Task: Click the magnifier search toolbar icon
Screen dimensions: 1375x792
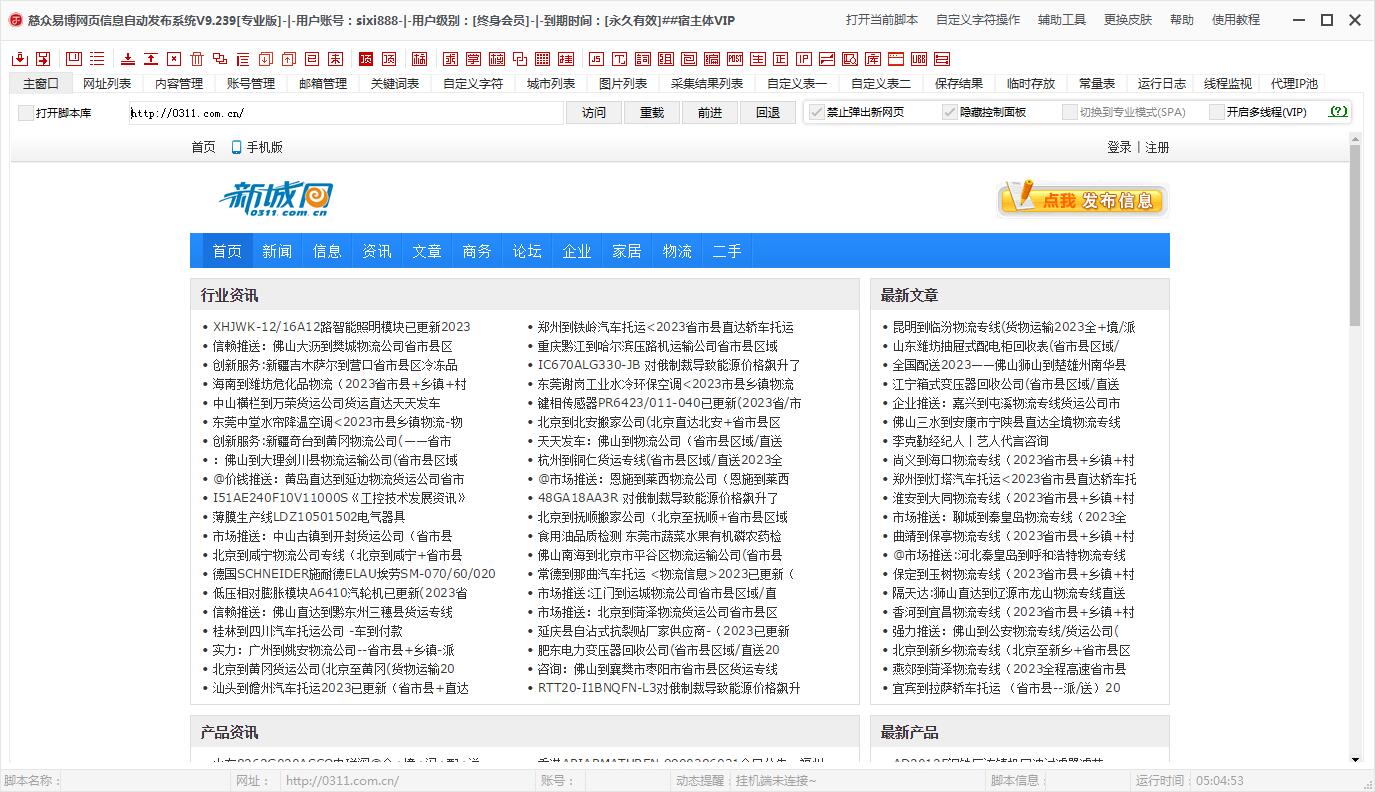Action: tap(849, 59)
